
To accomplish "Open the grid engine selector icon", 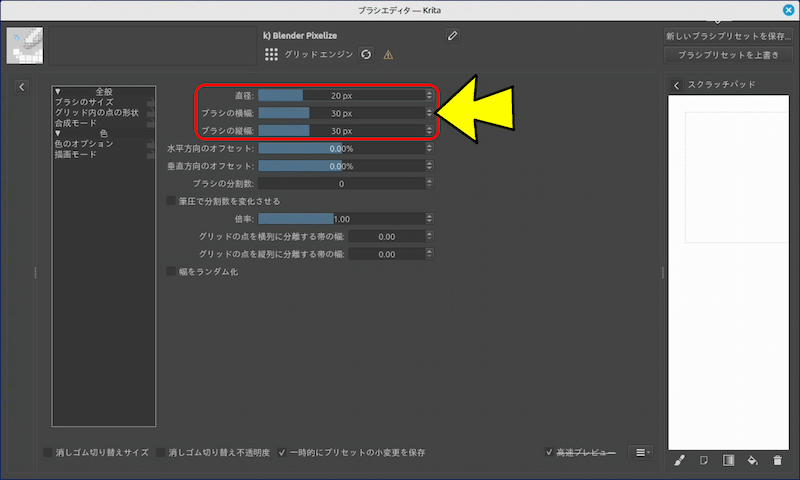I will (271, 54).
